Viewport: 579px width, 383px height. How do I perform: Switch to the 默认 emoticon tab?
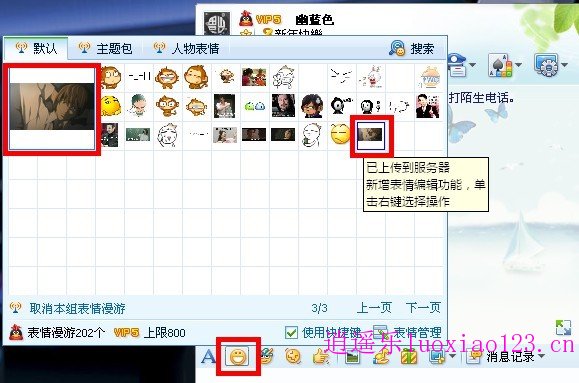[36, 48]
